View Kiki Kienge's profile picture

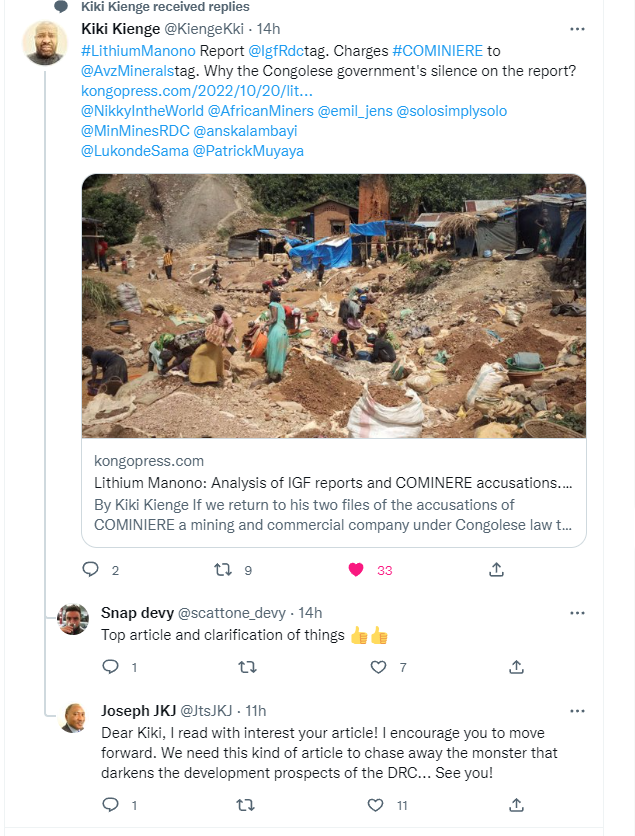coord(45,43)
